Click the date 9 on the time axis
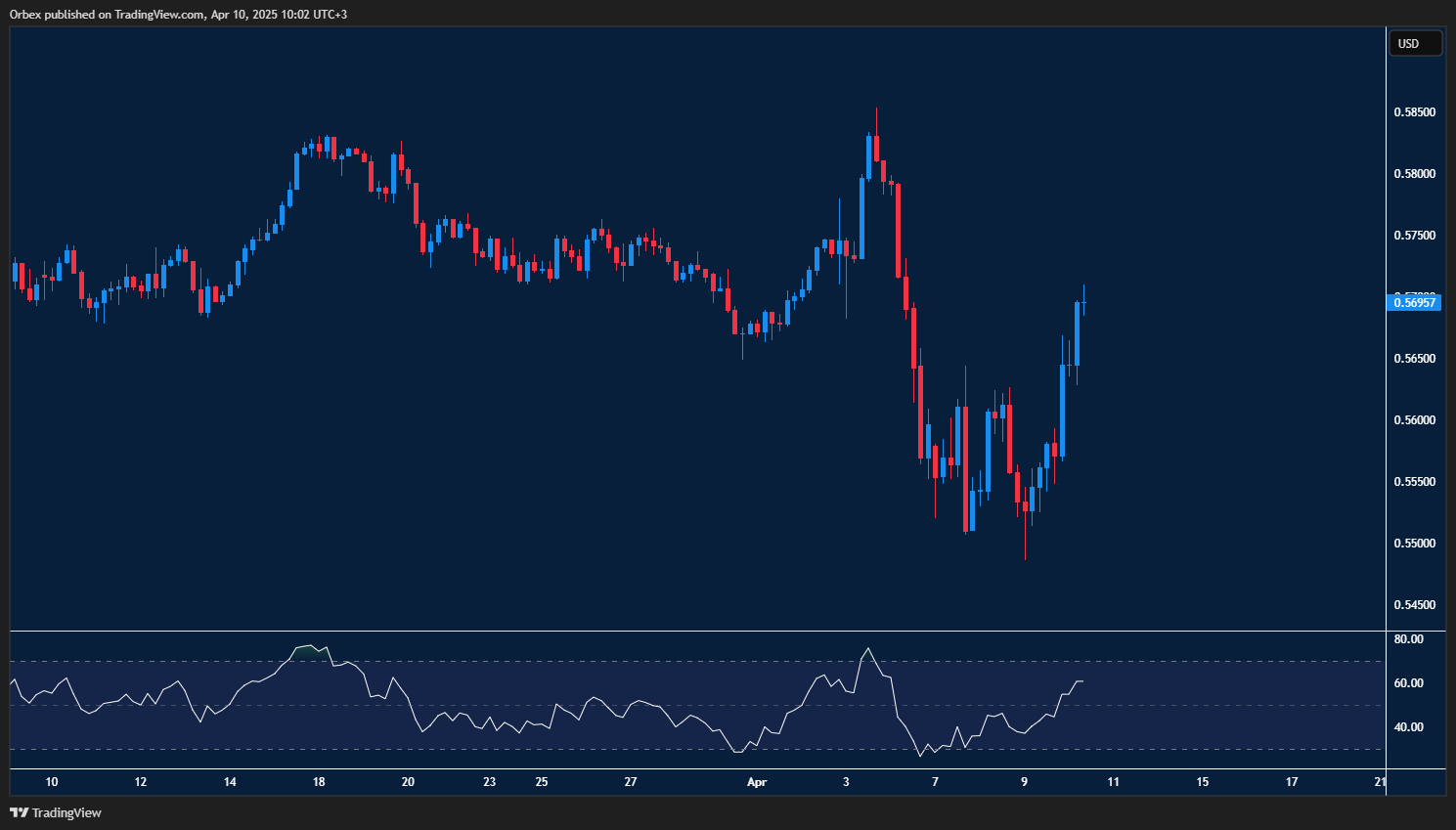Image resolution: width=1456 pixels, height=830 pixels. (1024, 782)
